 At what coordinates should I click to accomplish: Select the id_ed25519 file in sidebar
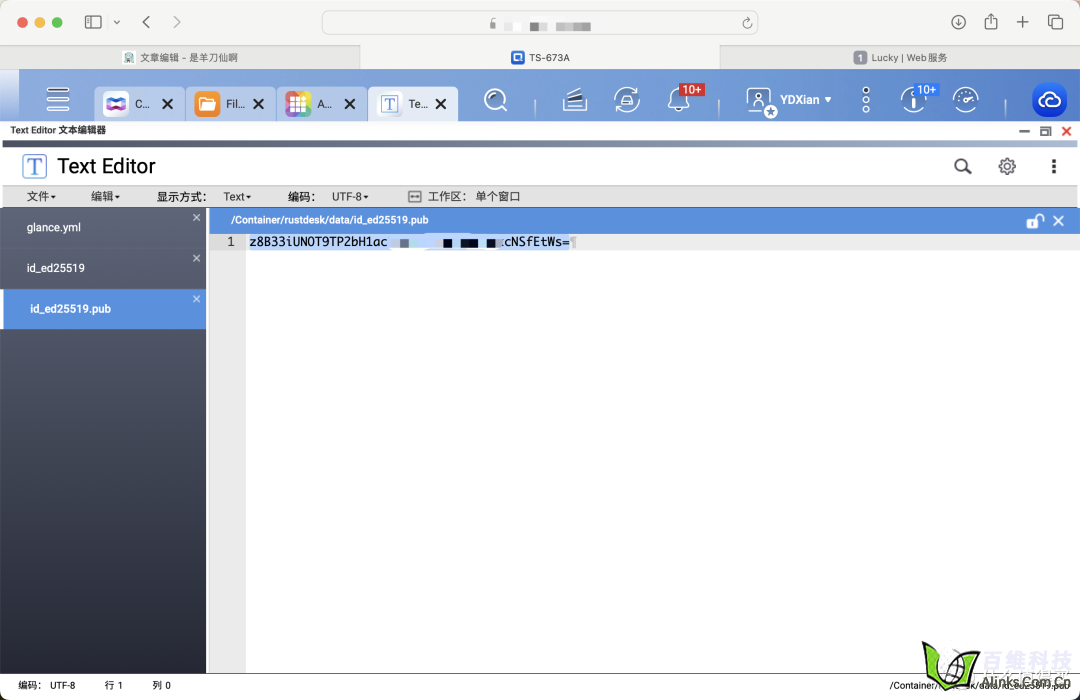click(x=56, y=269)
